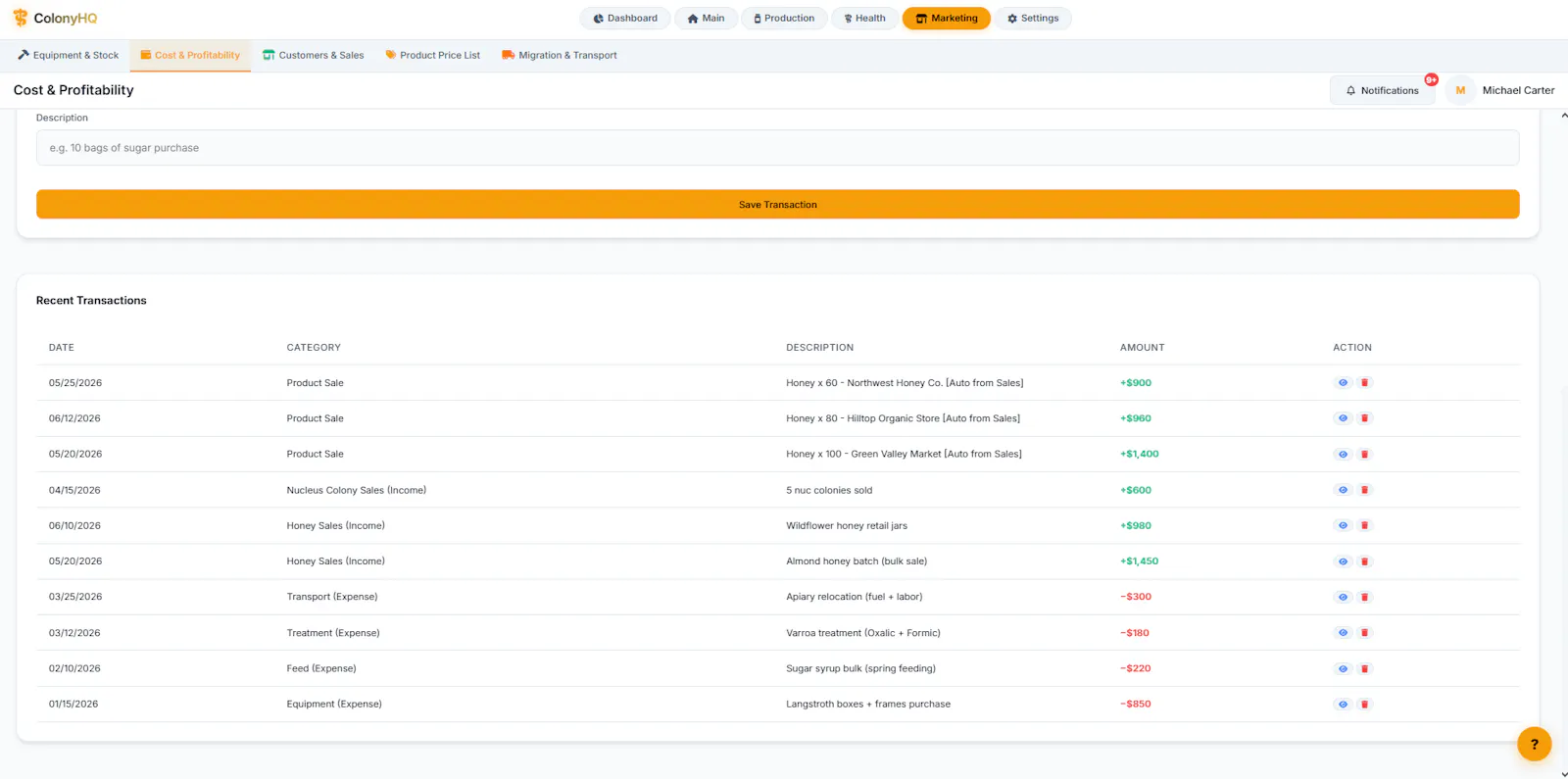This screenshot has height=779, width=1568.
Task: Switch to Equipment & Stock tab
Action: tap(69, 56)
